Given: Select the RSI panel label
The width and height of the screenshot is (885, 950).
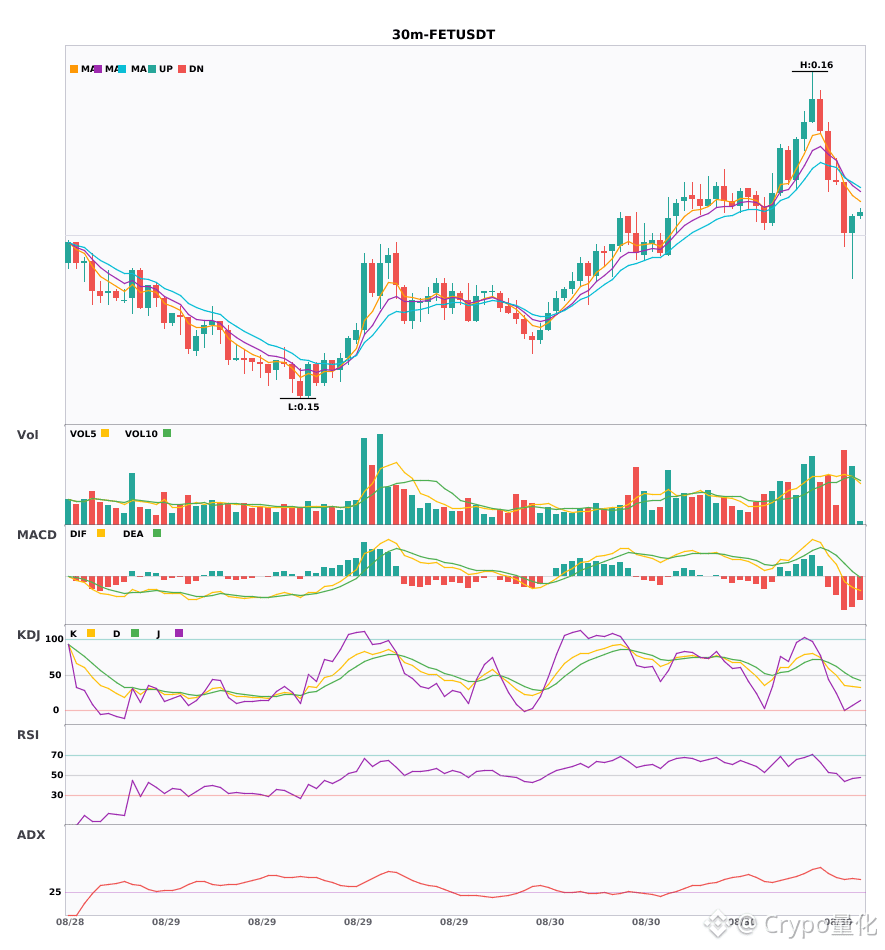Looking at the screenshot, I should (28, 735).
